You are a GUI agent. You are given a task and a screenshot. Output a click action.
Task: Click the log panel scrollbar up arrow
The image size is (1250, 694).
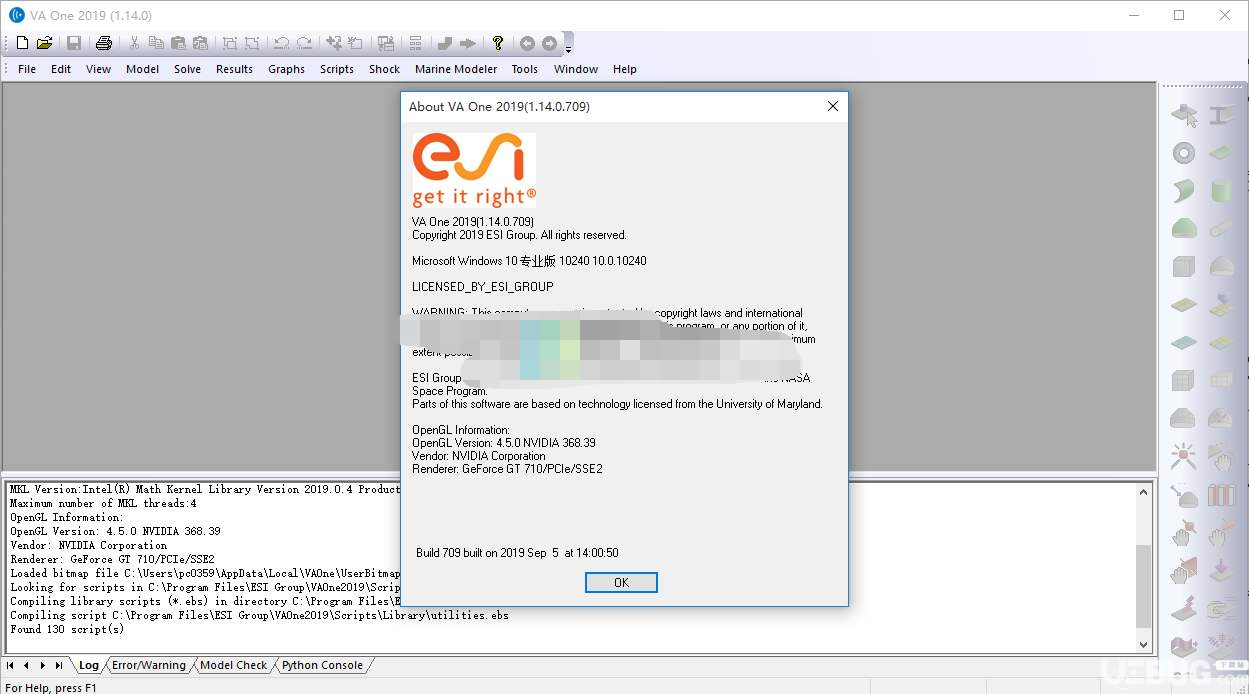coord(1145,491)
